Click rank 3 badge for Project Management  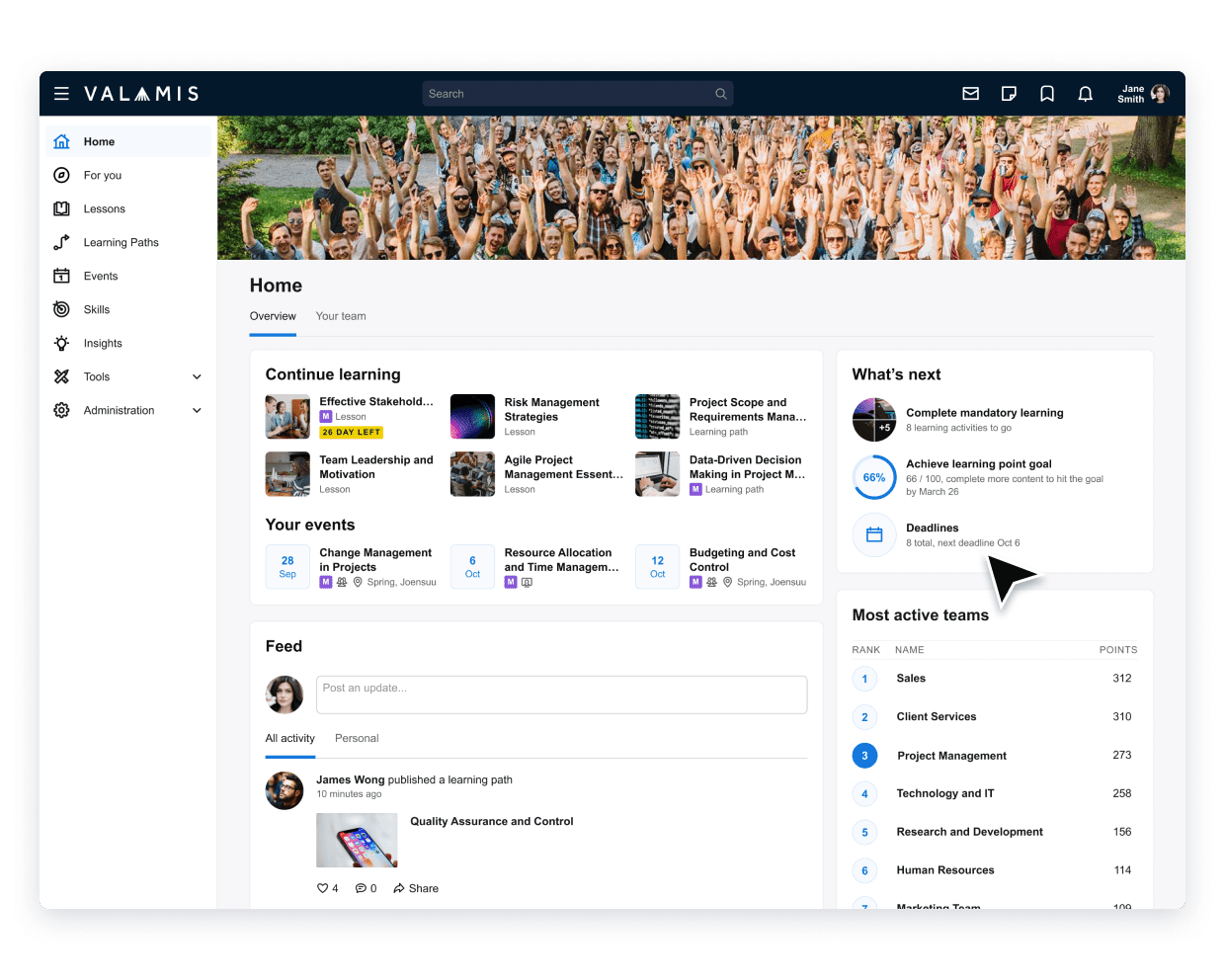point(864,756)
